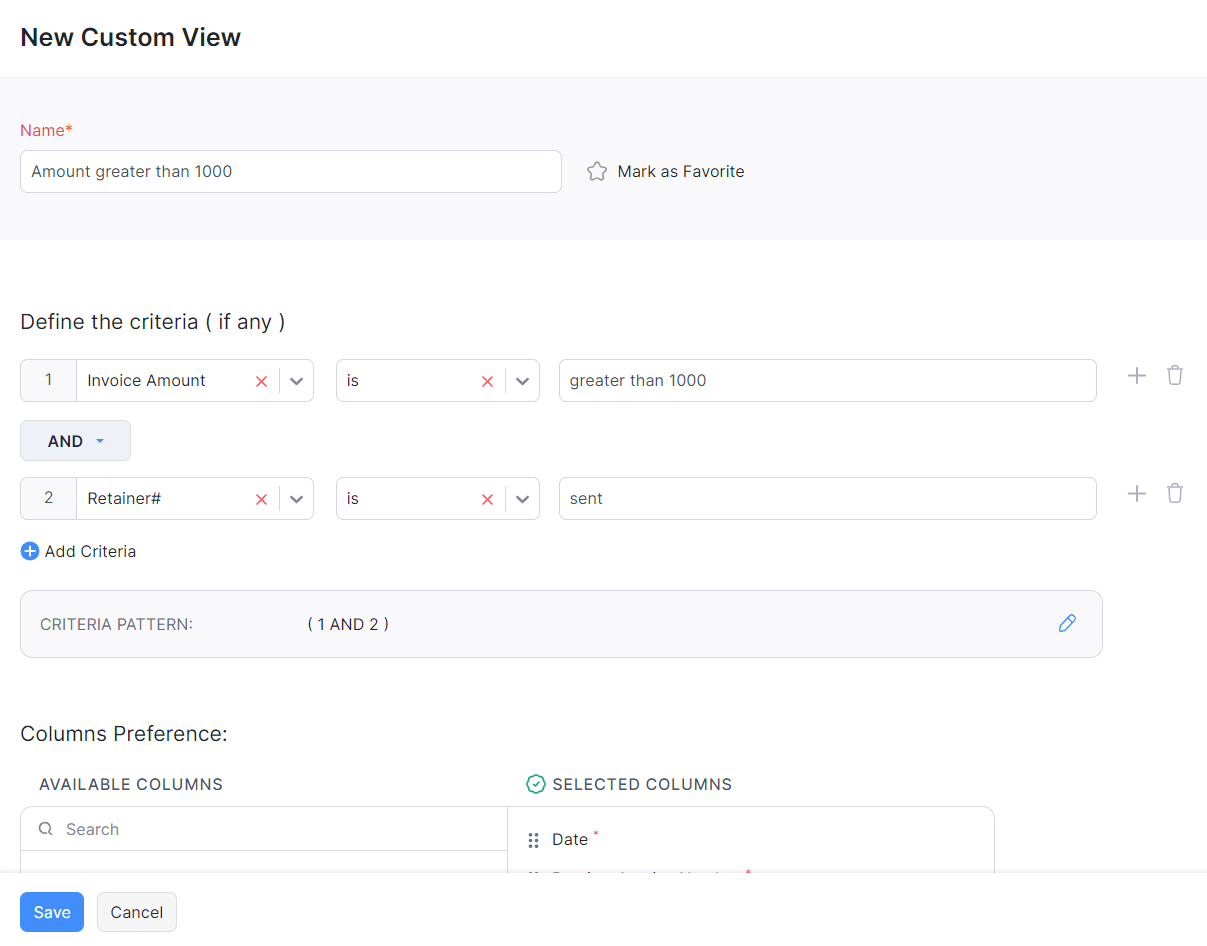Click the blue plus icon before Add Criteria
Screen dimensions: 1207x946
[x=29, y=551]
